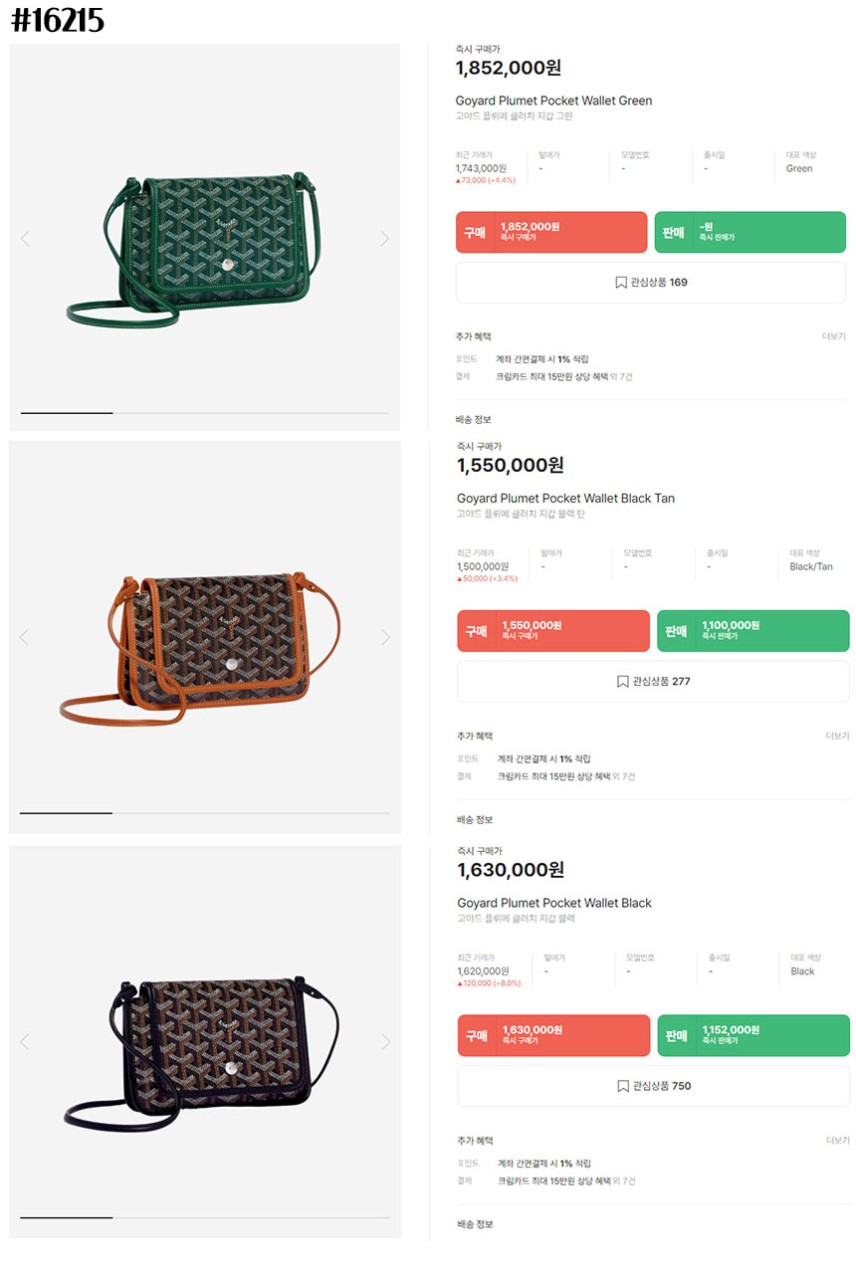Click the image progress bar under the green wallet
The height and width of the screenshot is (1280, 856).
(205, 413)
